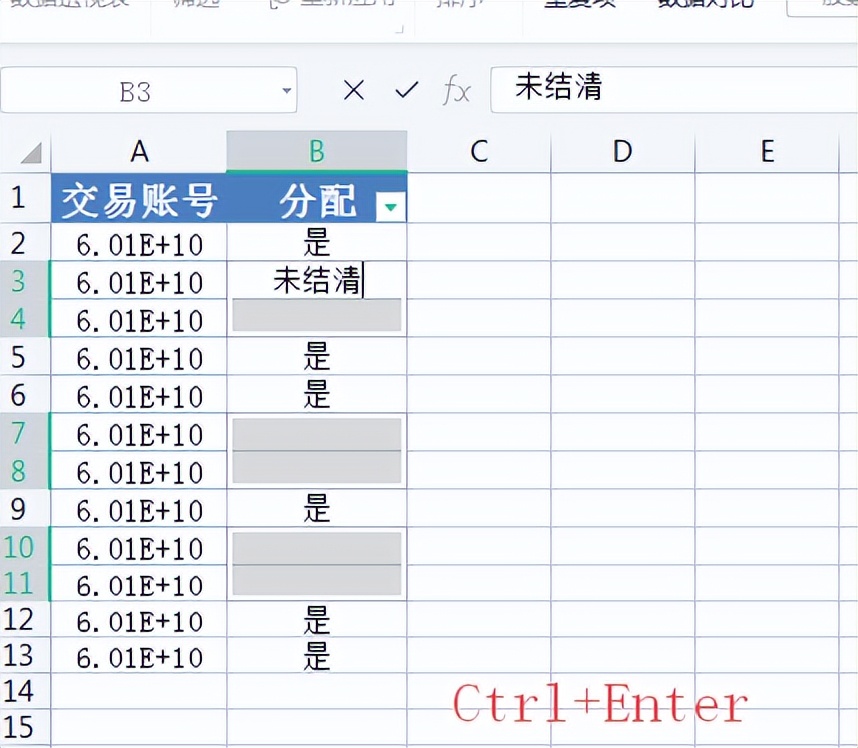Select row 13 header
This screenshot has height=748, width=858.
pyautogui.click(x=25, y=656)
